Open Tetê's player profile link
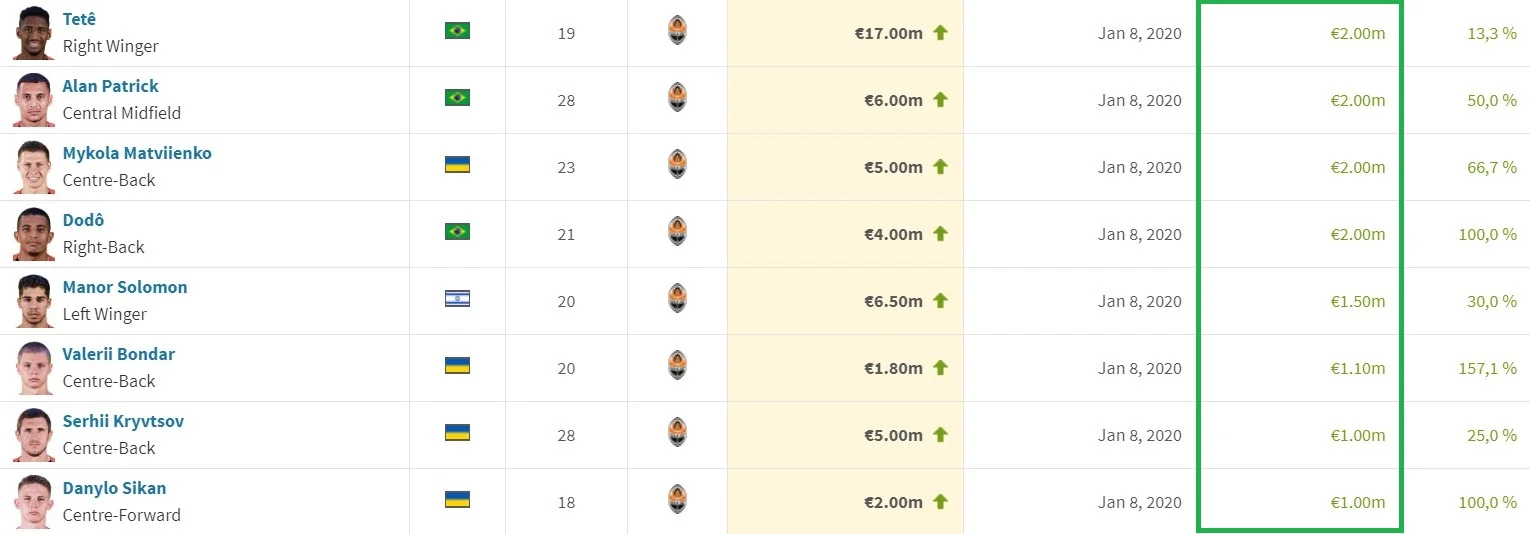 coord(79,19)
